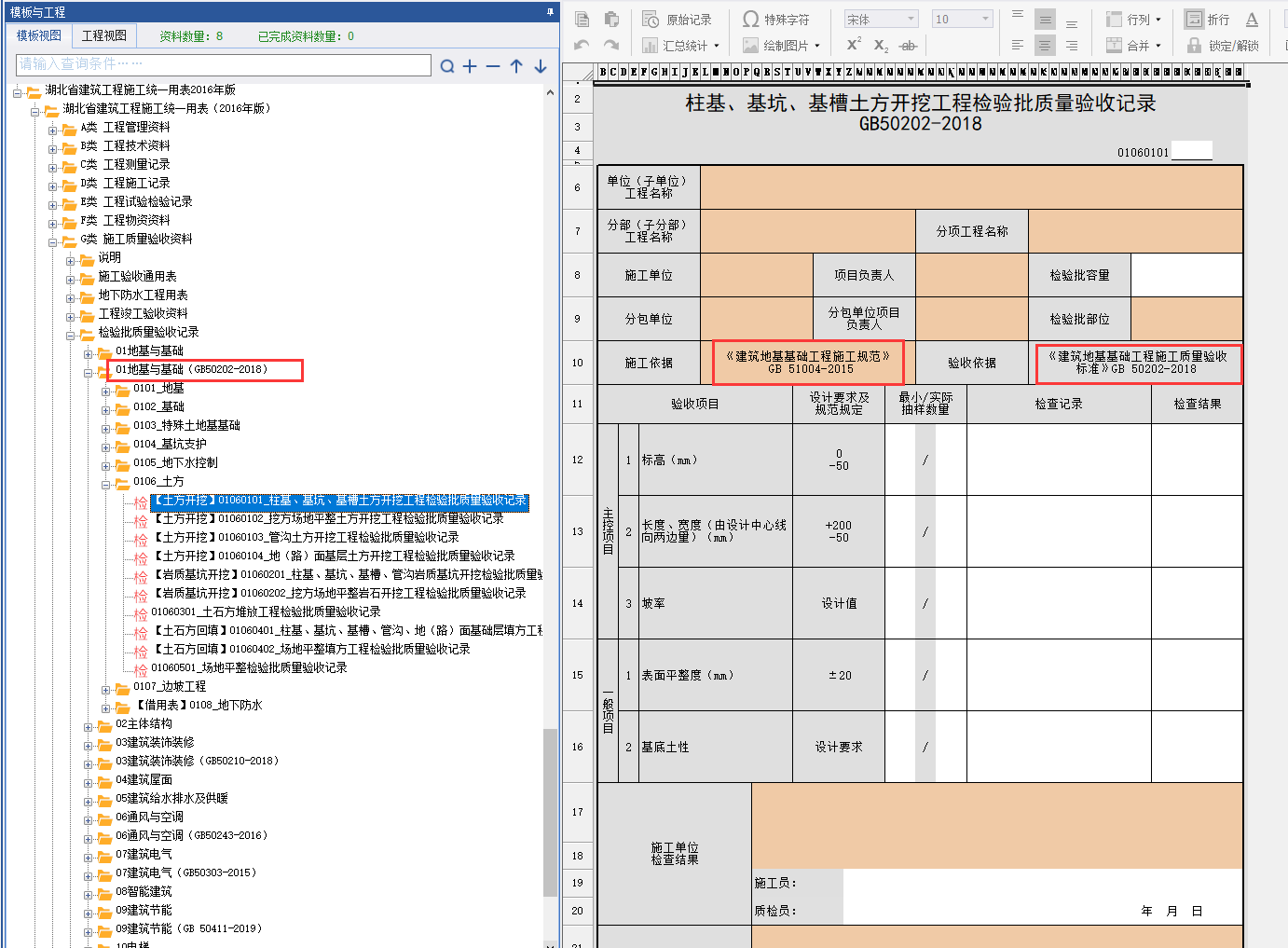
Task: Open 原始记录 original records
Action: click(x=677, y=19)
